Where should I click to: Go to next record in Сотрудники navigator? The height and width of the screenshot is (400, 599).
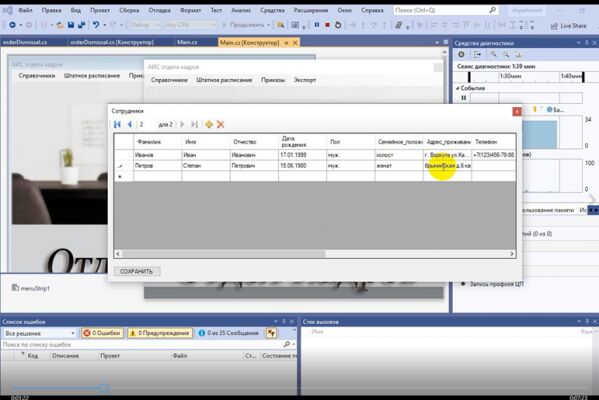[x=182, y=124]
